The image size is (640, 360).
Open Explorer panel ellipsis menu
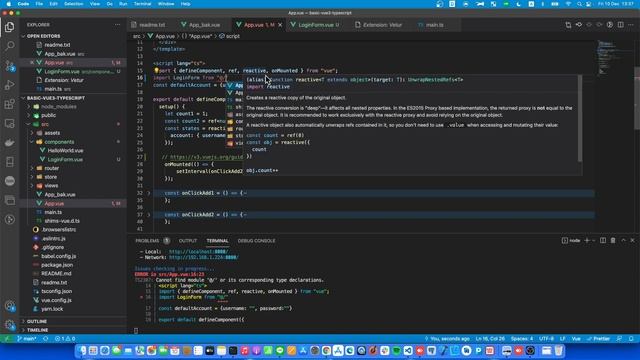[118, 25]
